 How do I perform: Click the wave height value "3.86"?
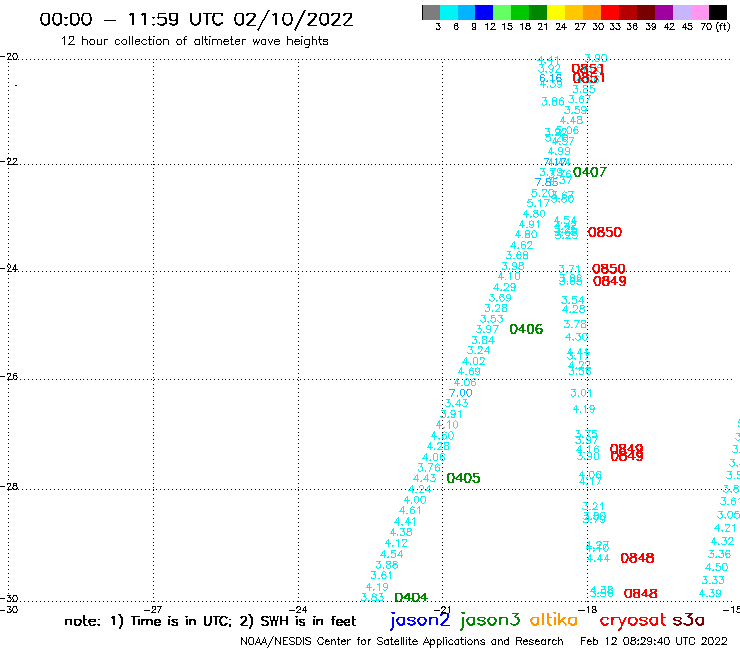point(553,102)
